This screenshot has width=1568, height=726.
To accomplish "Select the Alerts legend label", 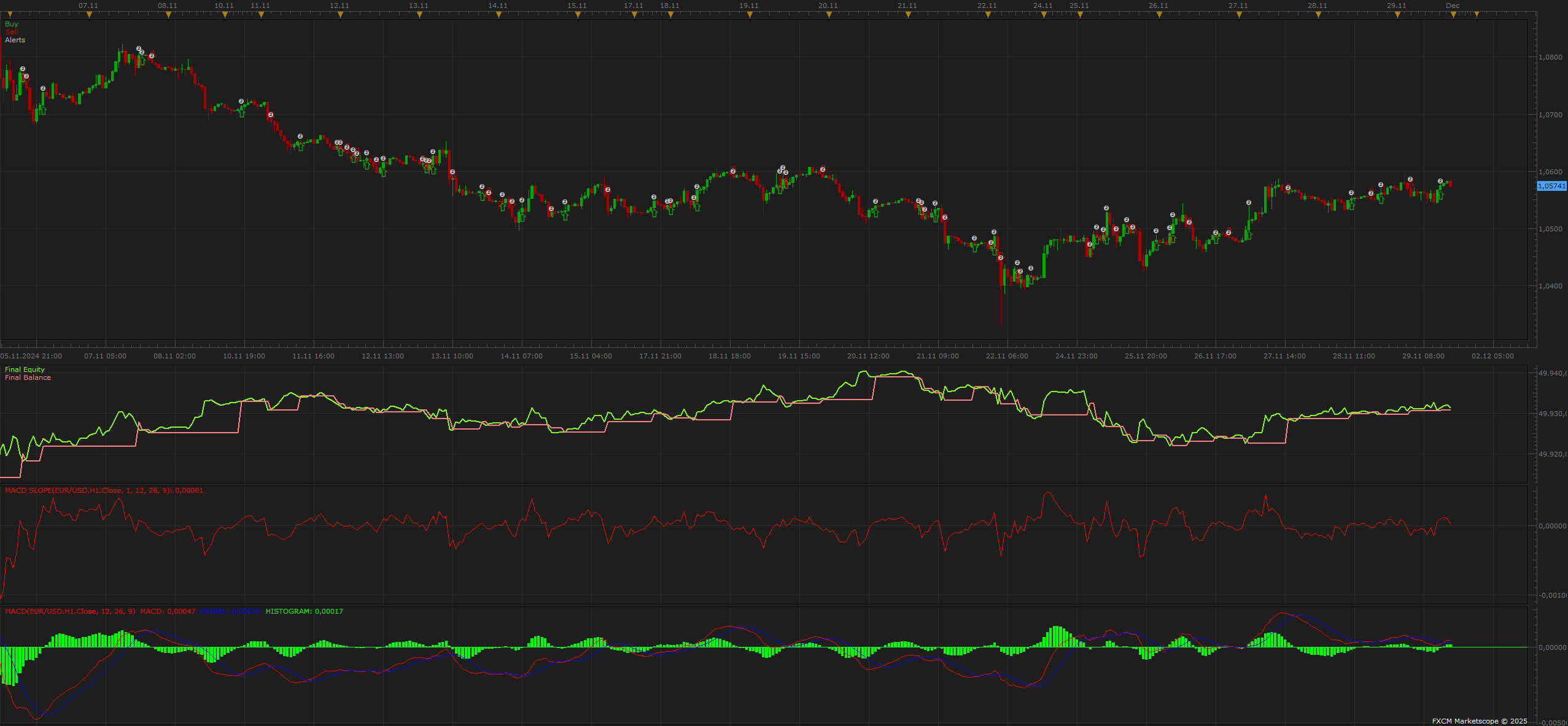I will [15, 40].
